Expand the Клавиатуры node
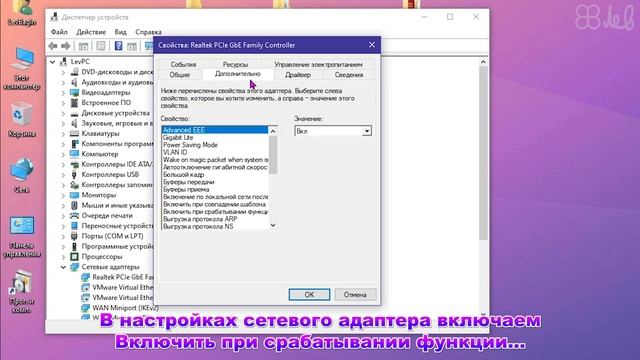This screenshot has height=360, width=640. (x=63, y=134)
